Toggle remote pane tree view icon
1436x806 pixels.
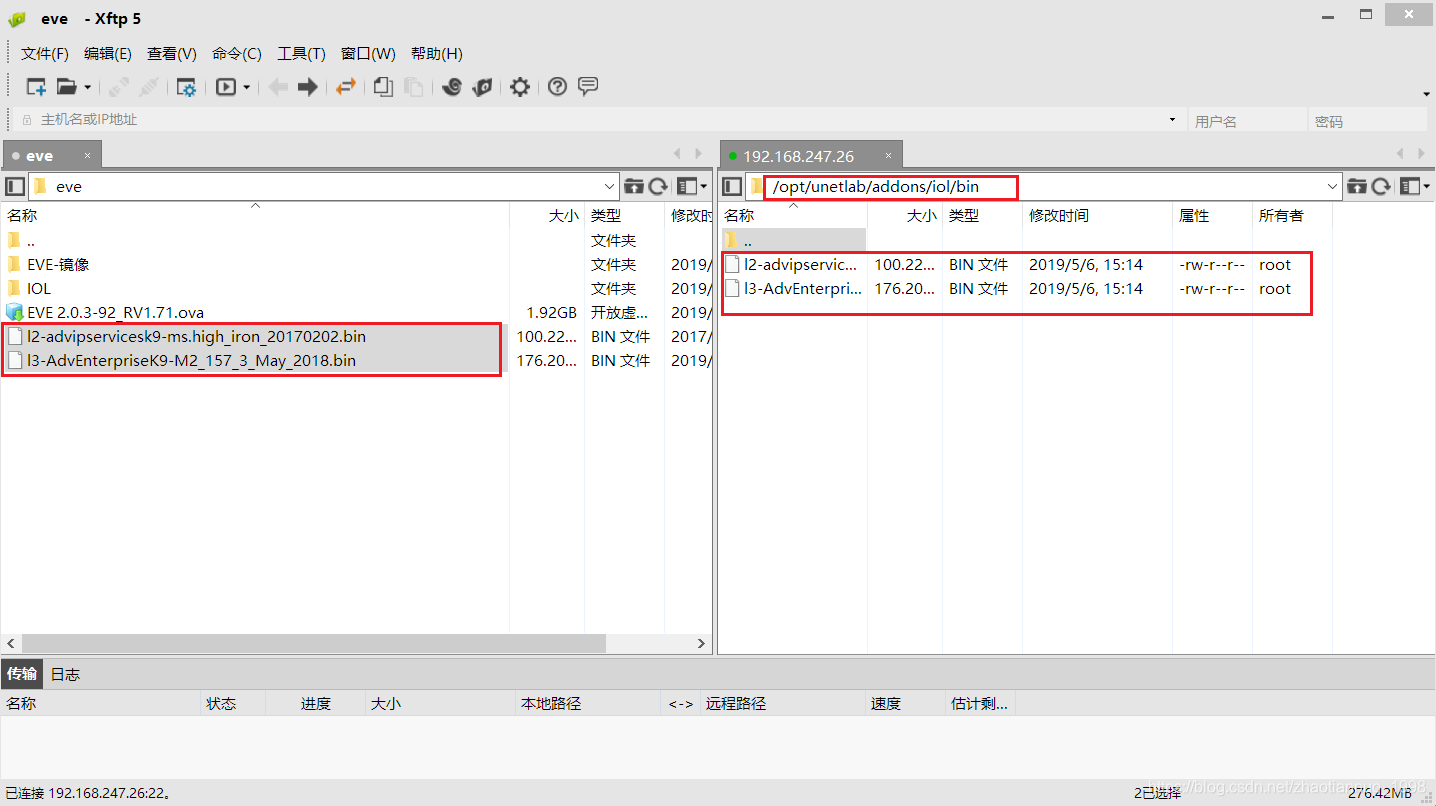coord(732,186)
